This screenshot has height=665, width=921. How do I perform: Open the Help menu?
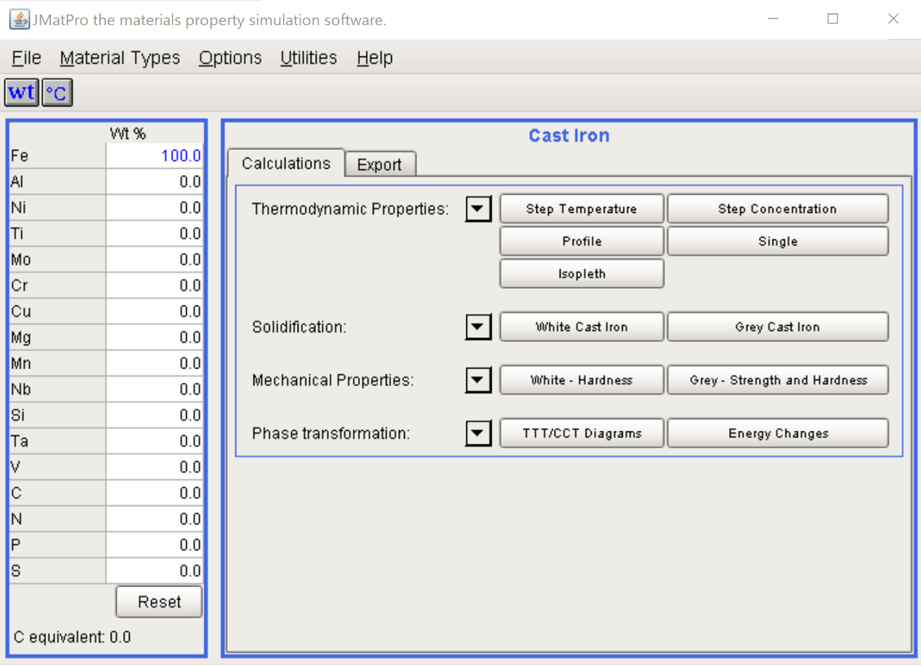tap(375, 58)
